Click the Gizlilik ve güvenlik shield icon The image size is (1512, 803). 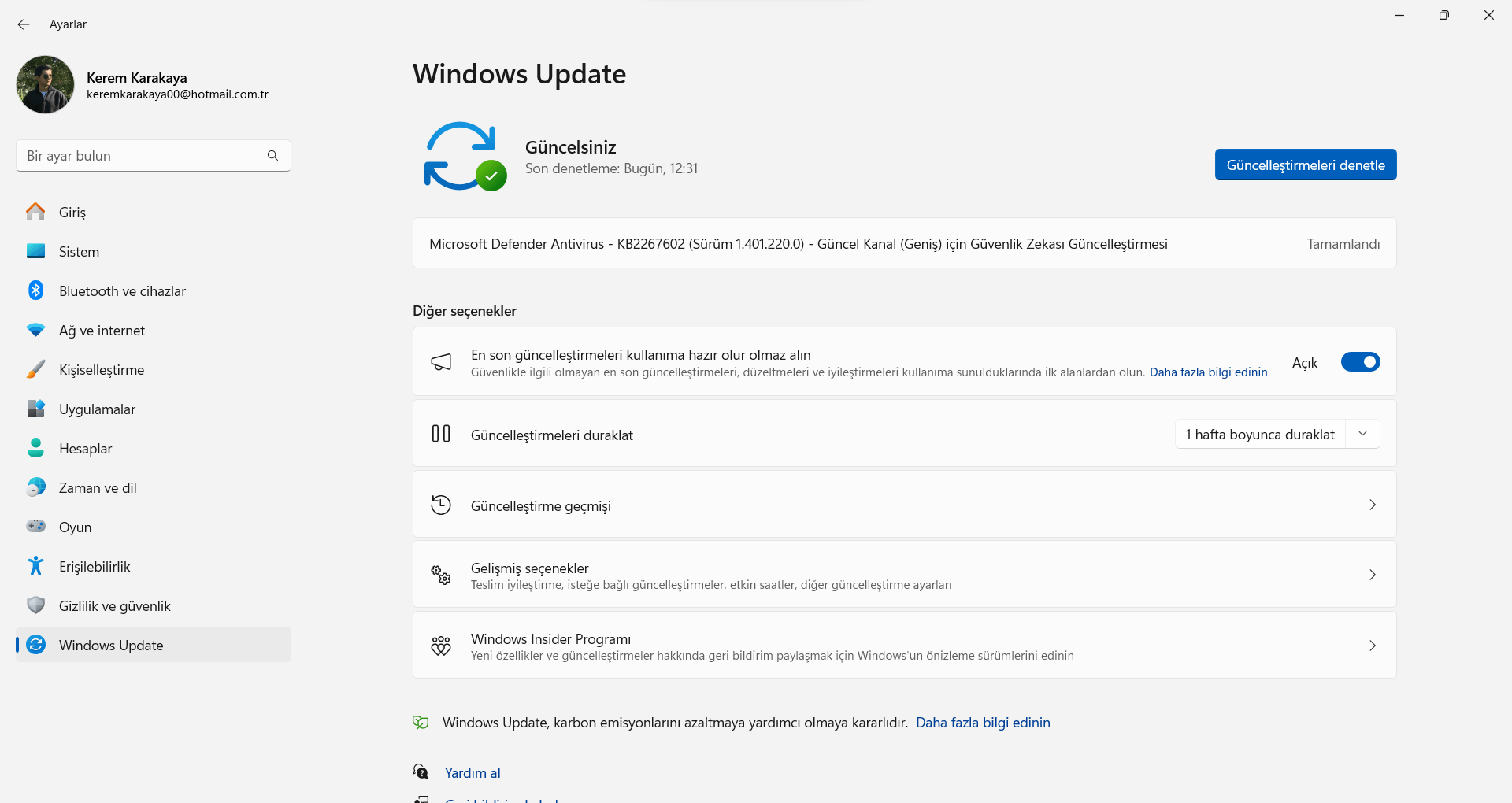click(35, 605)
